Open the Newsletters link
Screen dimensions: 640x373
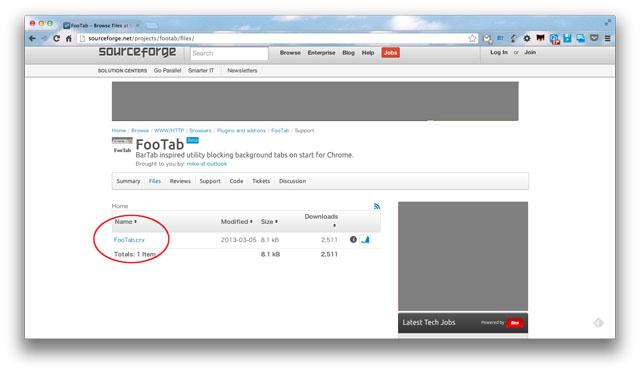(242, 71)
